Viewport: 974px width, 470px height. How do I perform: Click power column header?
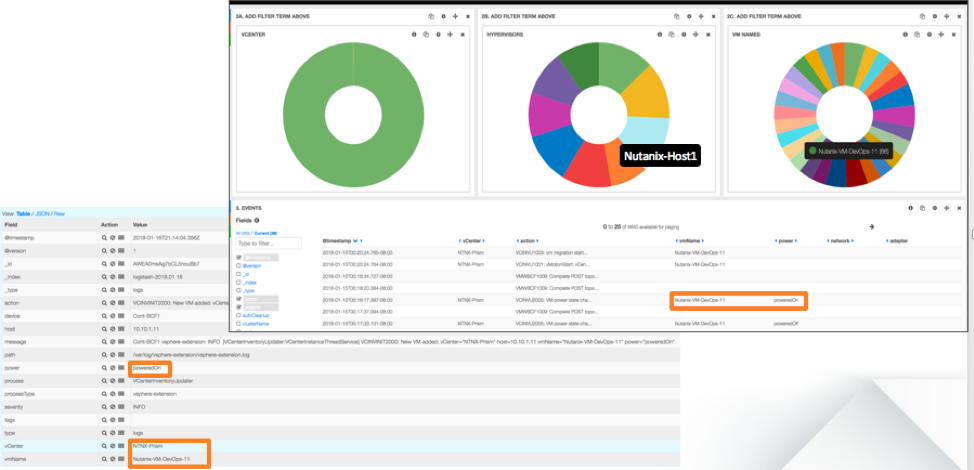click(x=785, y=240)
